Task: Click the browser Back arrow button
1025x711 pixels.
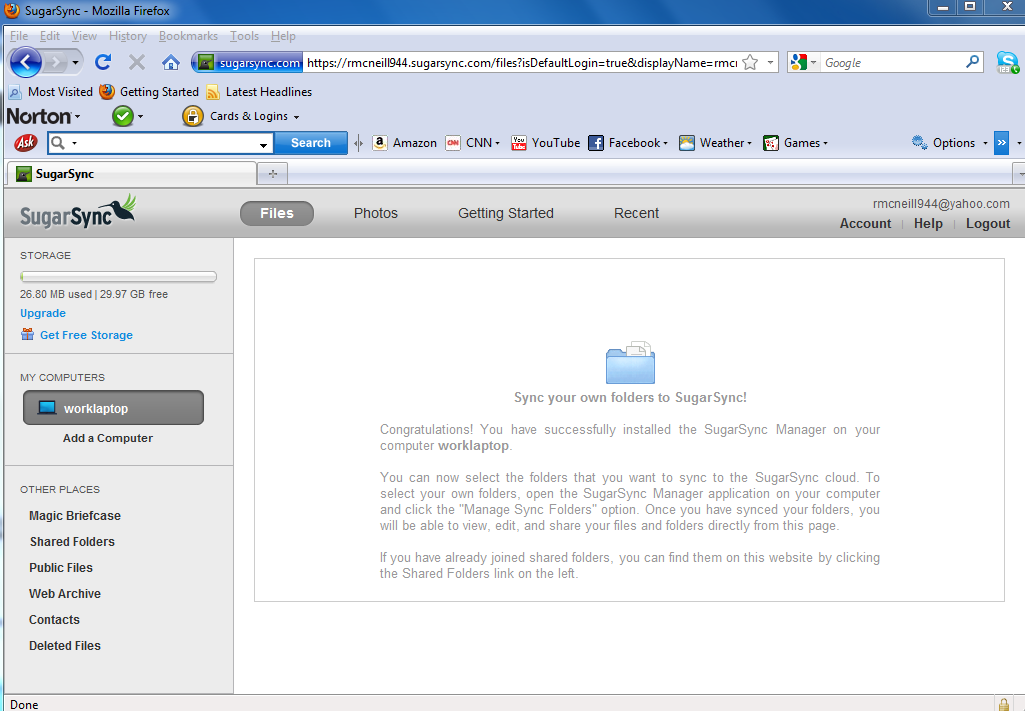Action: 26,62
